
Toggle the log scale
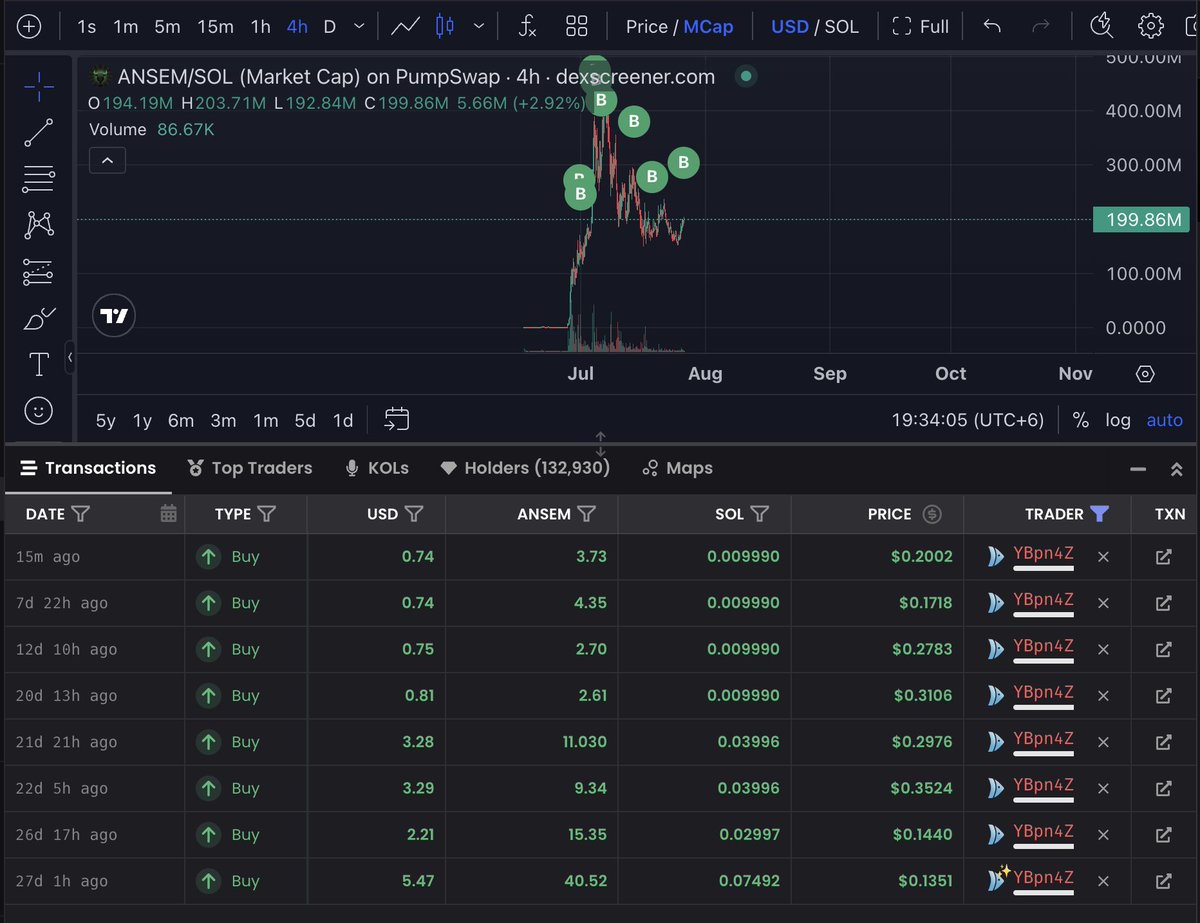click(x=1118, y=420)
